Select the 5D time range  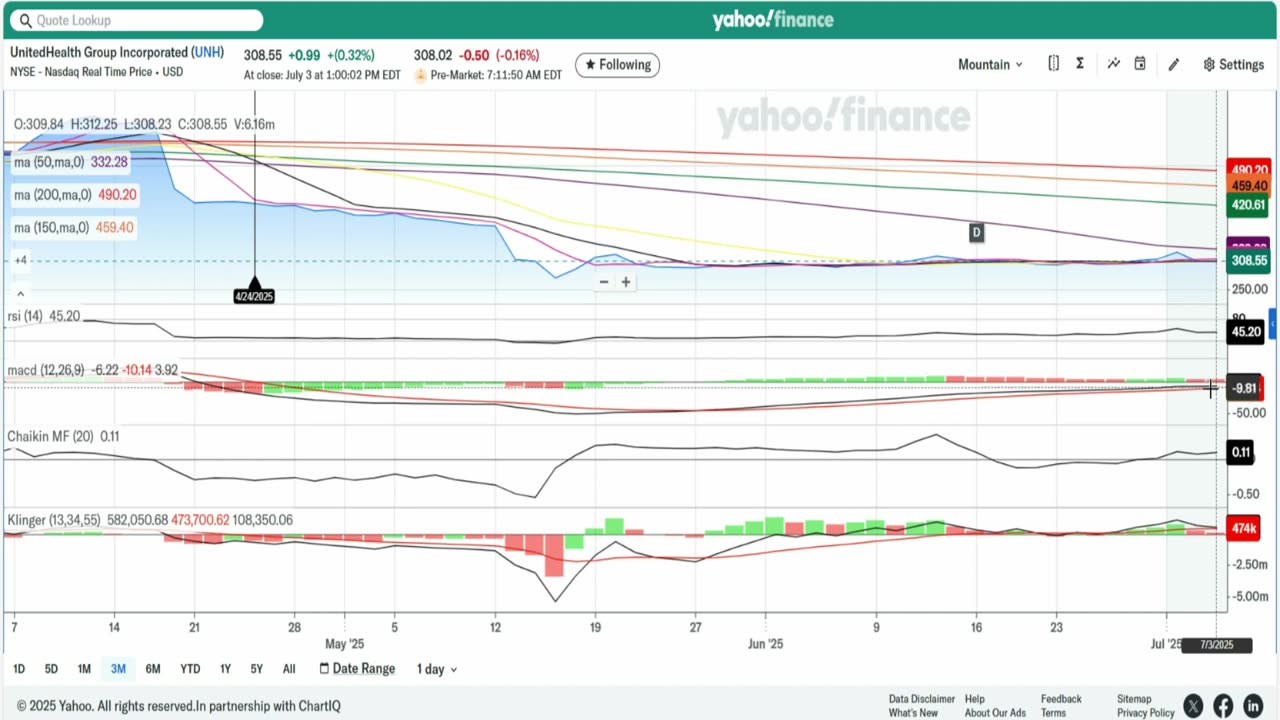pos(51,669)
